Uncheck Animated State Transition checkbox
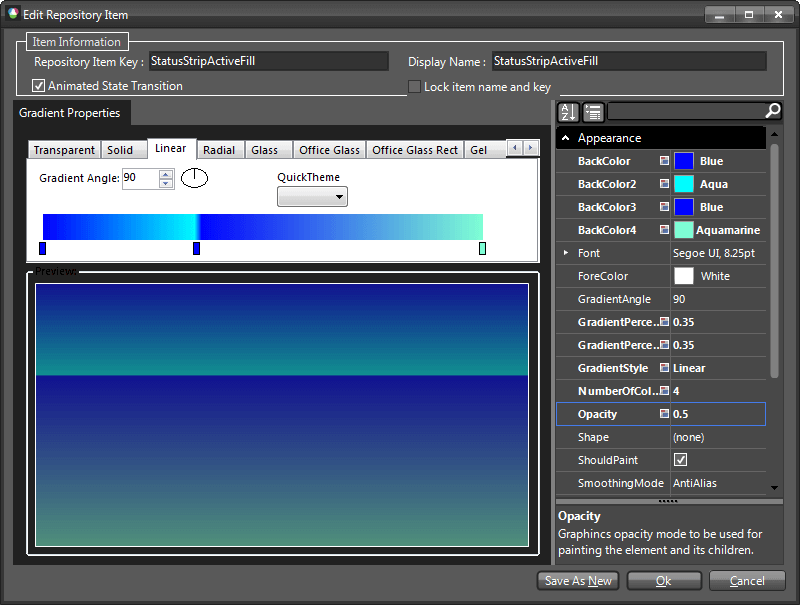Image resolution: width=800 pixels, height=605 pixels. coord(39,86)
